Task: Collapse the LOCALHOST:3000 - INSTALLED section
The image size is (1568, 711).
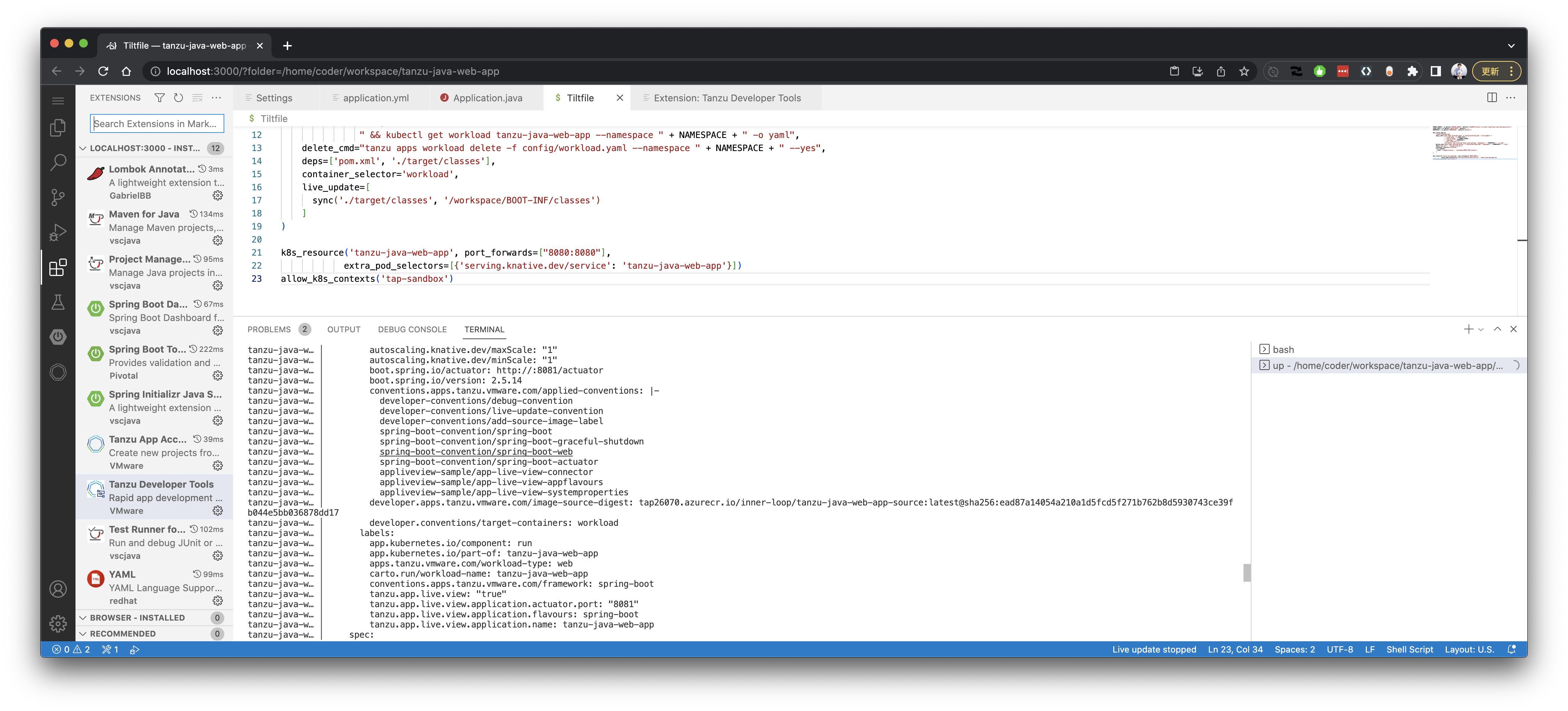Action: (x=83, y=148)
